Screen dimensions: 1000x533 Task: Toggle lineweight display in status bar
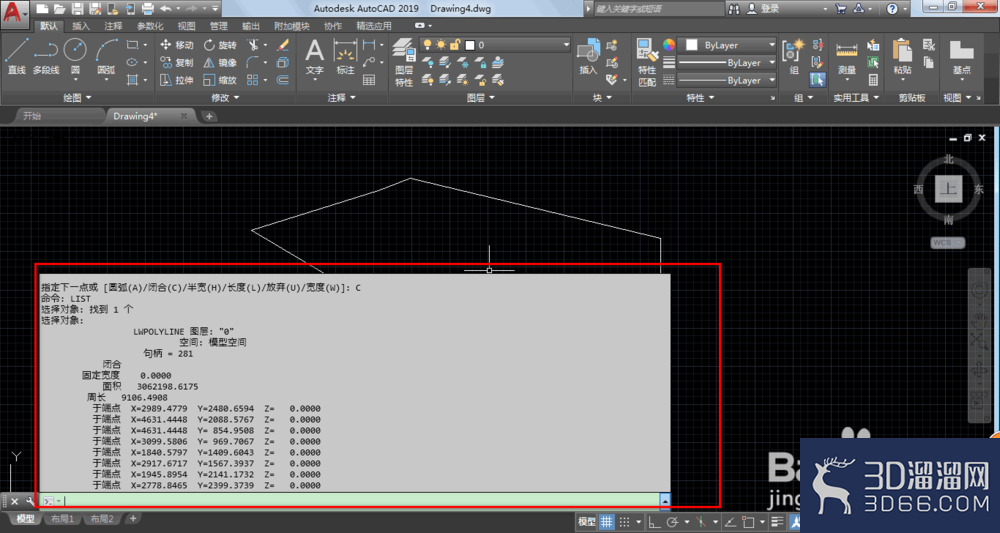click(x=776, y=522)
